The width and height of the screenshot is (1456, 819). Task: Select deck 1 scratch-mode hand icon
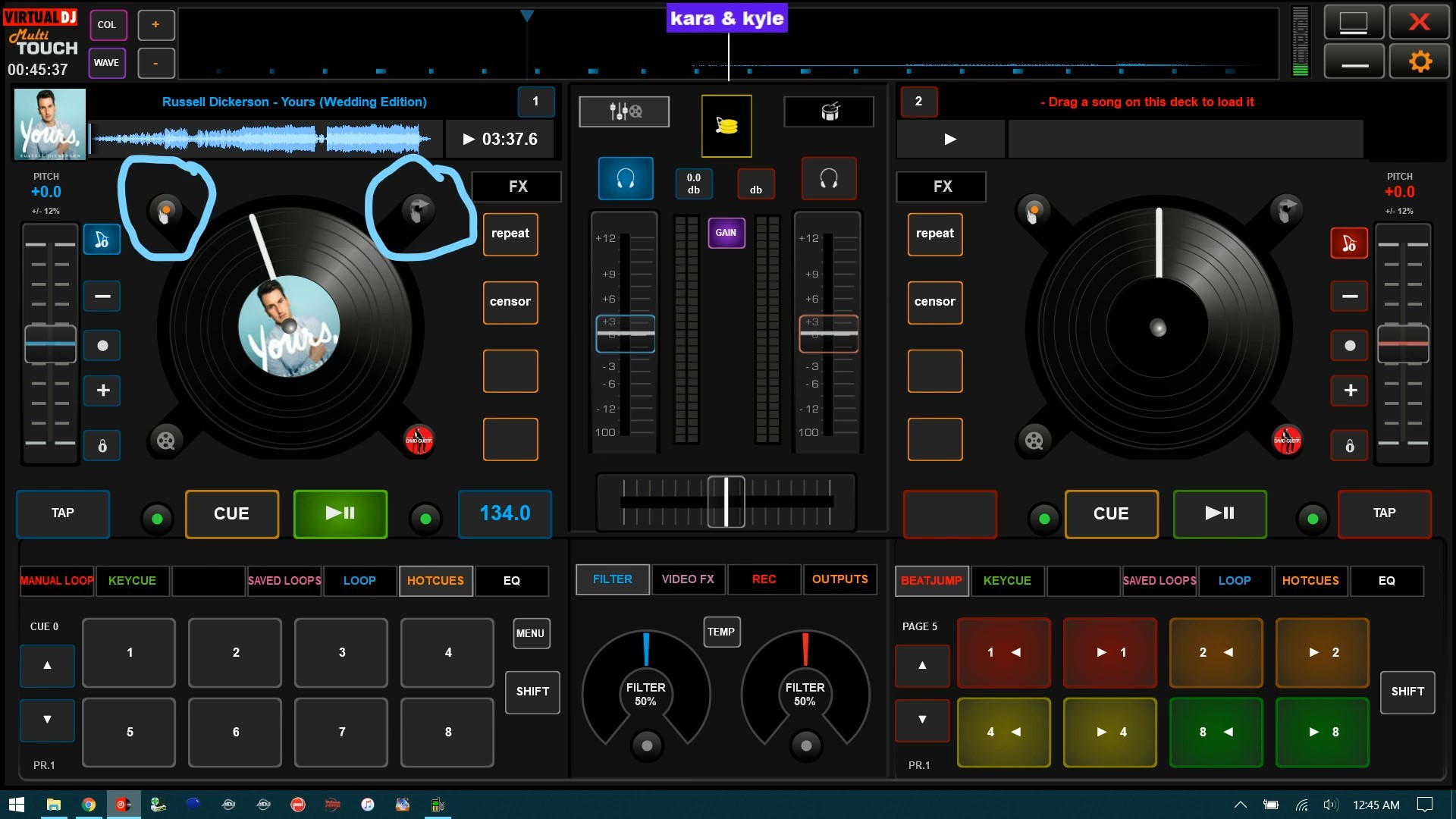point(417,210)
